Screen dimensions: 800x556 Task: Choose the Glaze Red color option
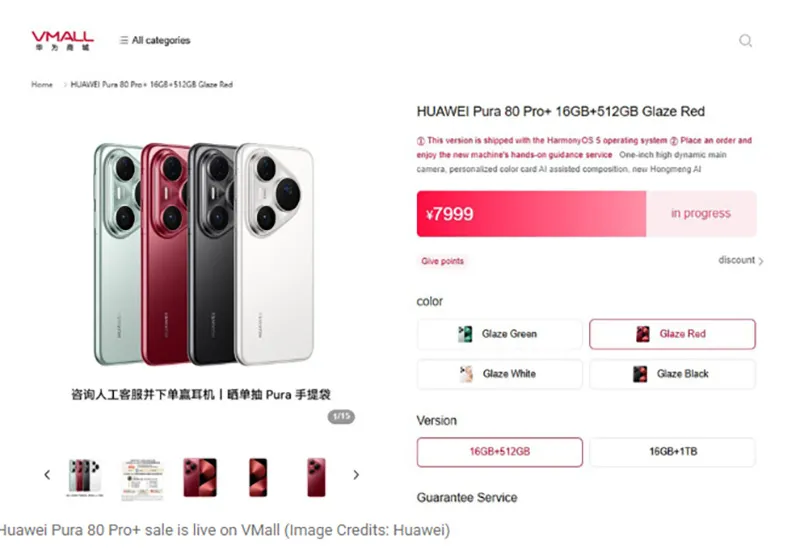tap(672, 334)
